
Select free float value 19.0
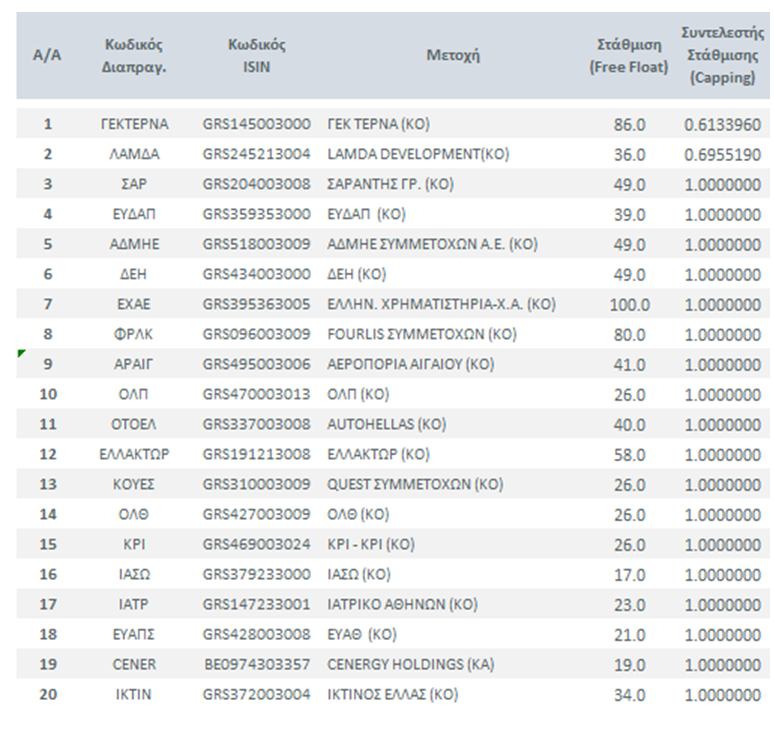point(629,665)
